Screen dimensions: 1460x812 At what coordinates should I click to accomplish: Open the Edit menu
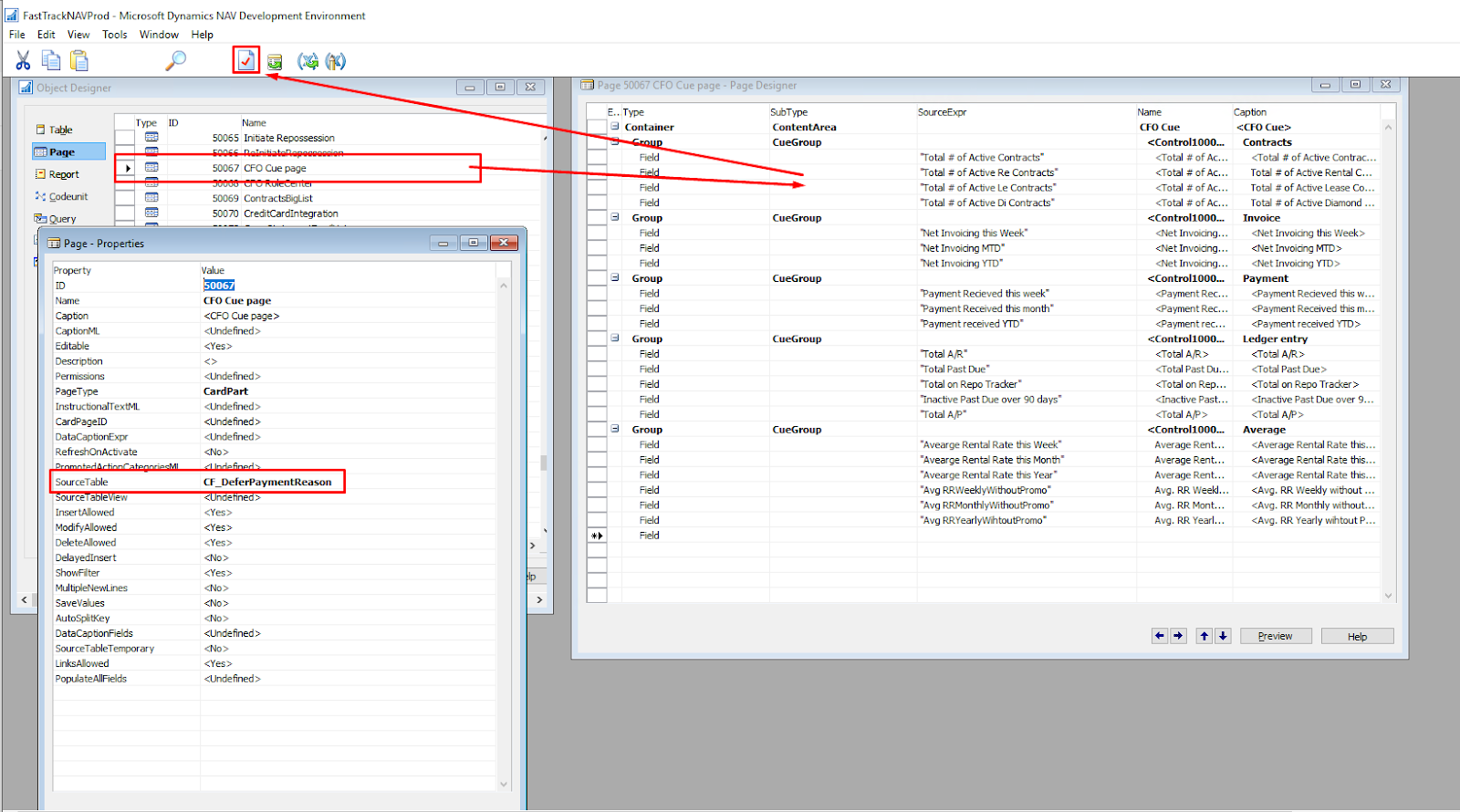[47, 35]
